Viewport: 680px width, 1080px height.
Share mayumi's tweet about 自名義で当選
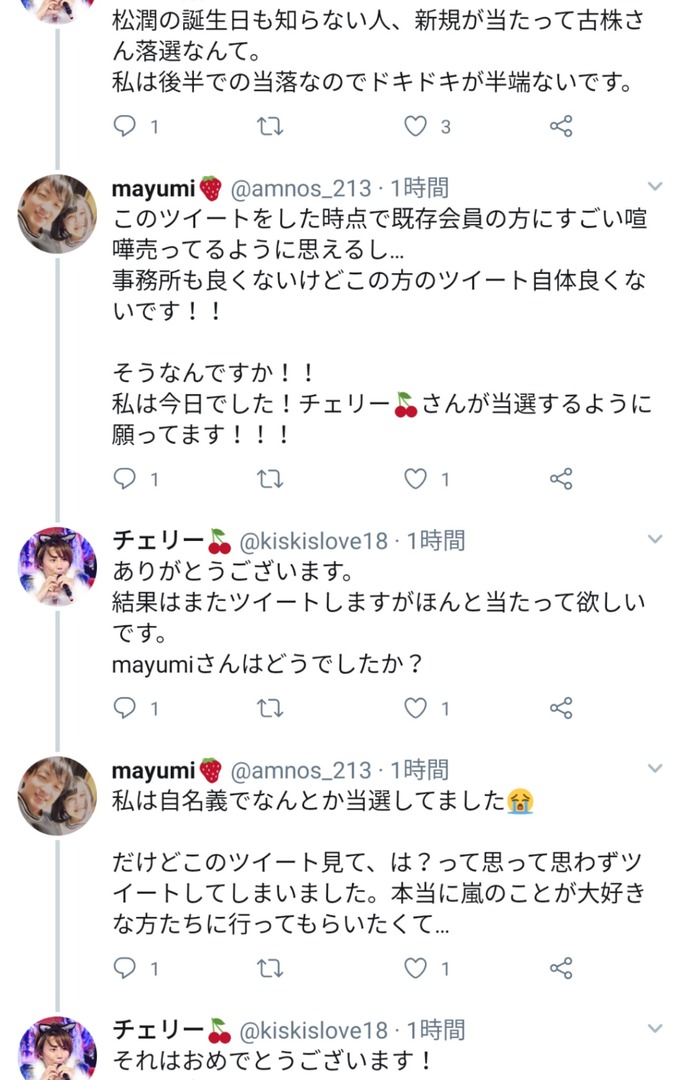click(x=561, y=968)
